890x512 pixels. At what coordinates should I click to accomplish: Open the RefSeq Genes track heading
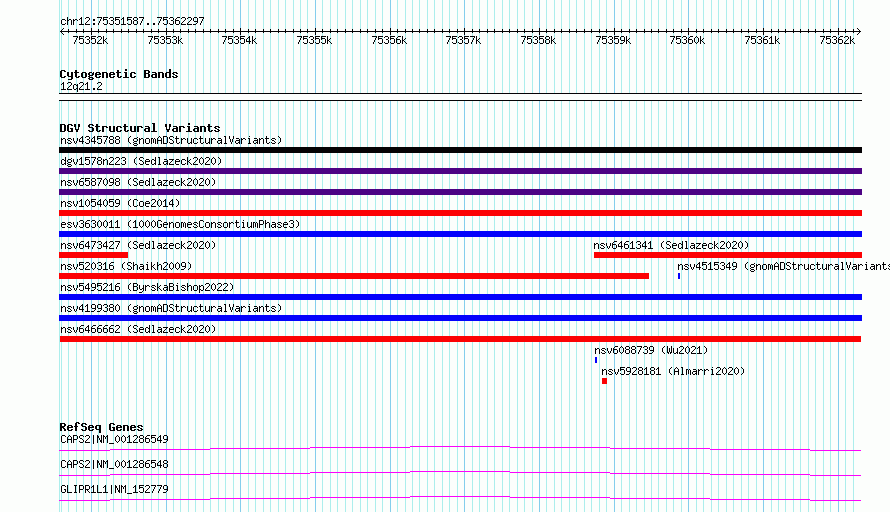(101, 427)
